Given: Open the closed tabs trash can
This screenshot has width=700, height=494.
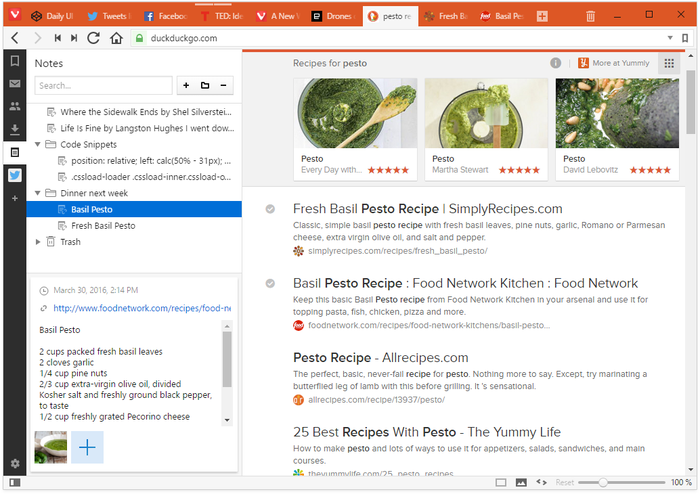Looking at the screenshot, I should click(590, 17).
